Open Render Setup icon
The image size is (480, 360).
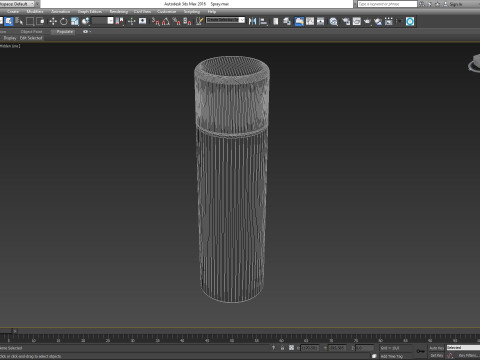pos(346,22)
